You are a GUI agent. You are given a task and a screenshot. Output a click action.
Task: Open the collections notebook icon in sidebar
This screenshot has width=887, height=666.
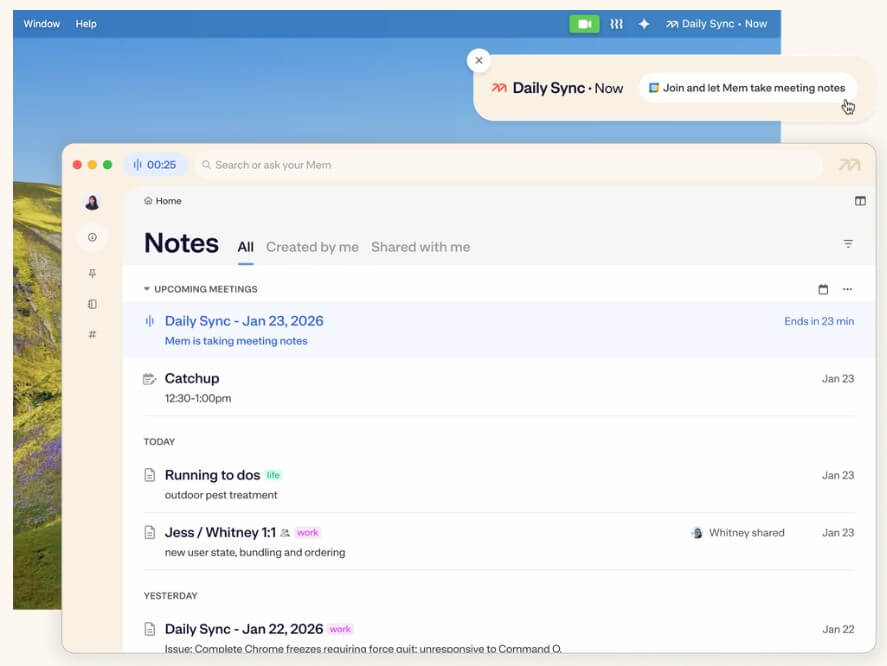[x=92, y=304]
